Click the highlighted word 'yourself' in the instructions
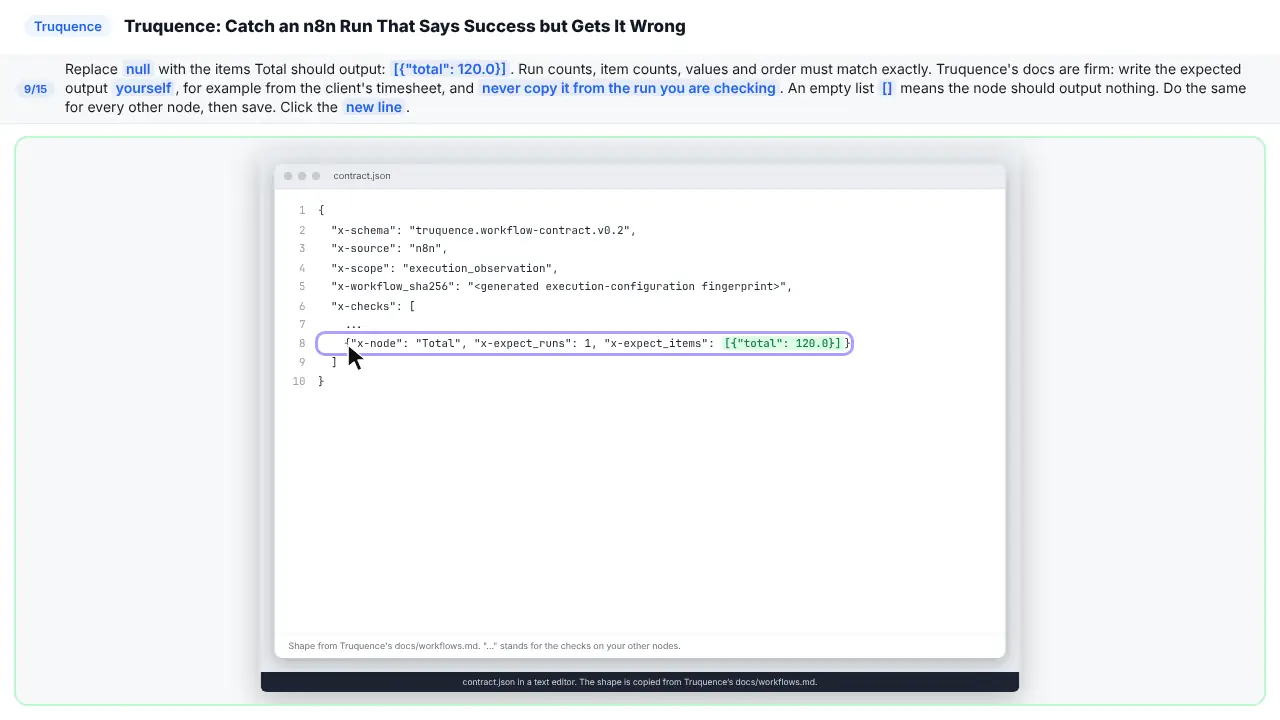This screenshot has height=720, width=1280. pyautogui.click(x=143, y=88)
